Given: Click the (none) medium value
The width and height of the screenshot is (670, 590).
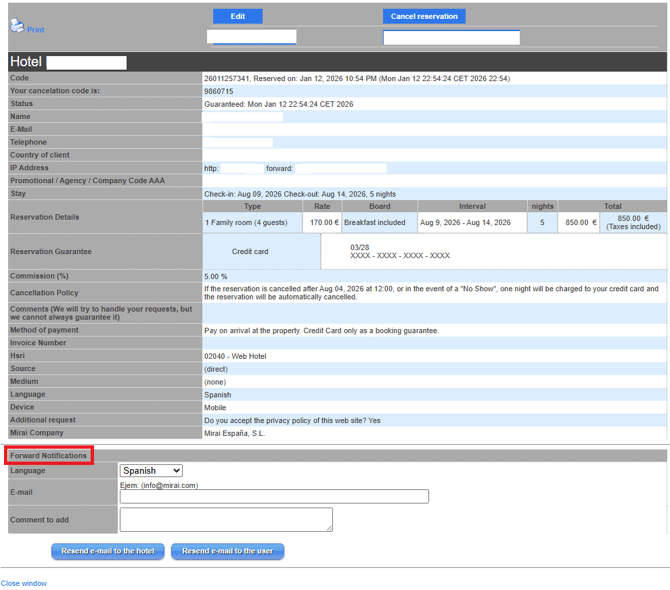Looking at the screenshot, I should (215, 382).
